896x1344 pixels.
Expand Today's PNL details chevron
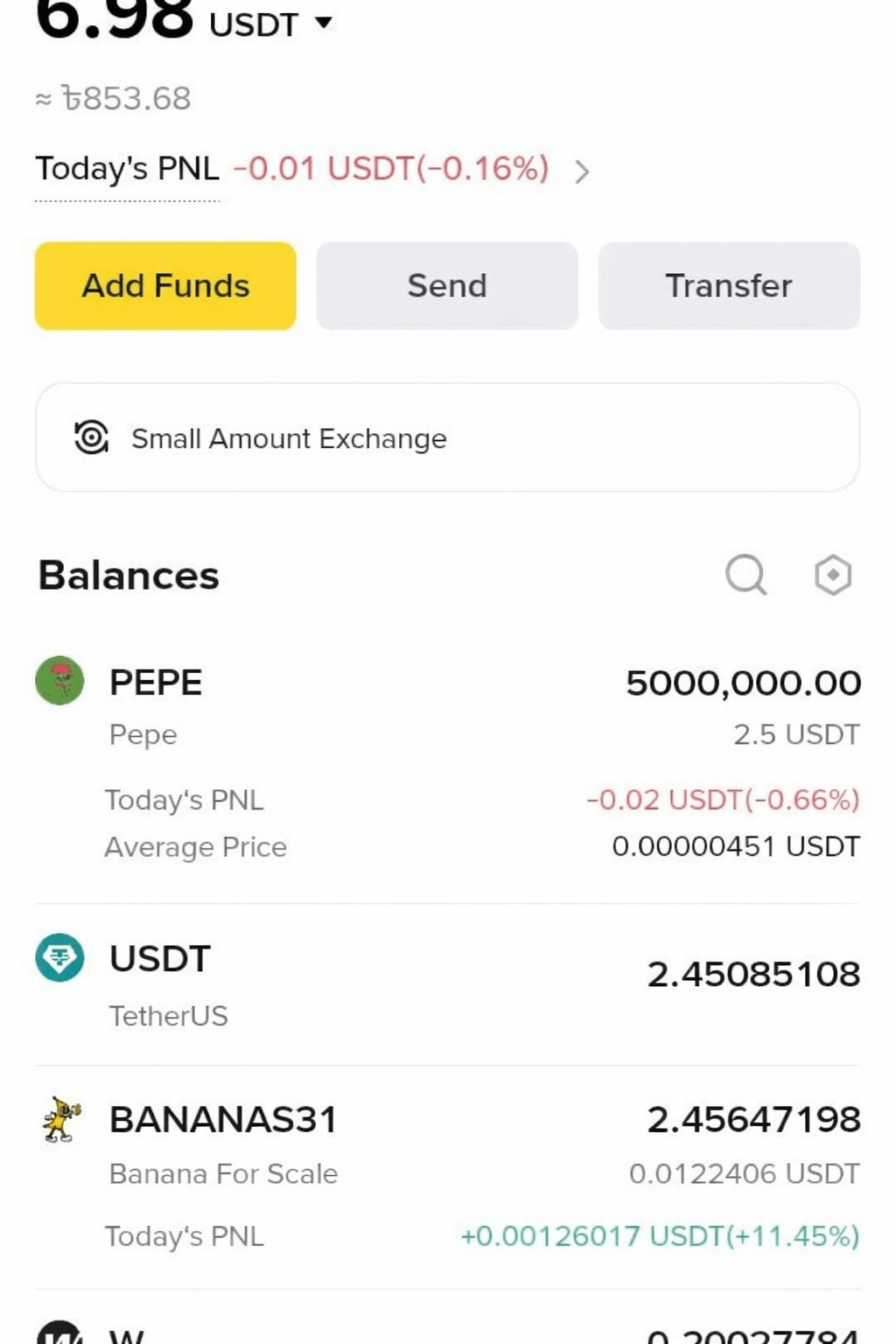click(x=582, y=171)
